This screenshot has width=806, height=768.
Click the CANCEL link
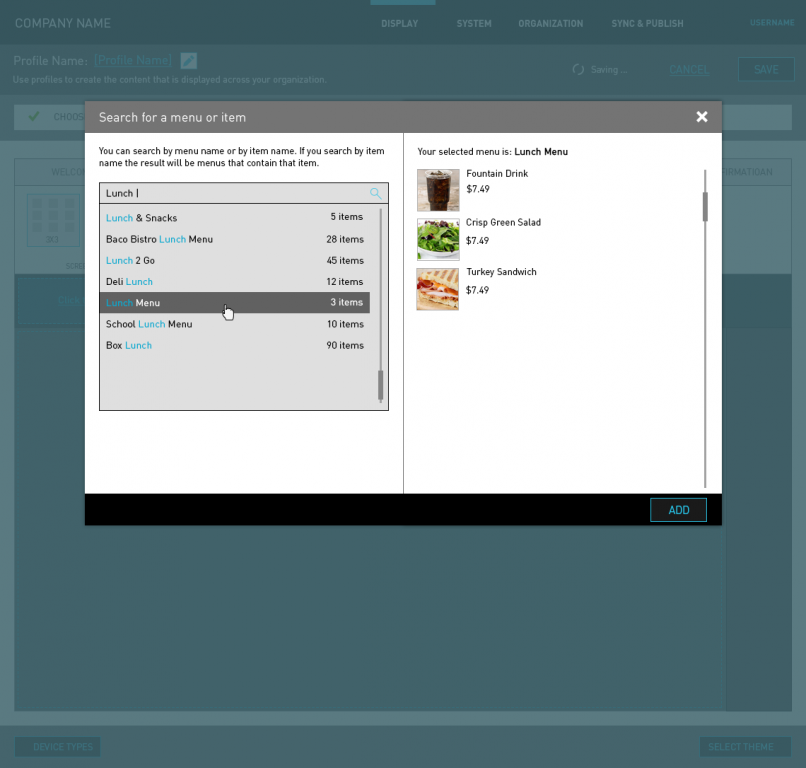689,70
